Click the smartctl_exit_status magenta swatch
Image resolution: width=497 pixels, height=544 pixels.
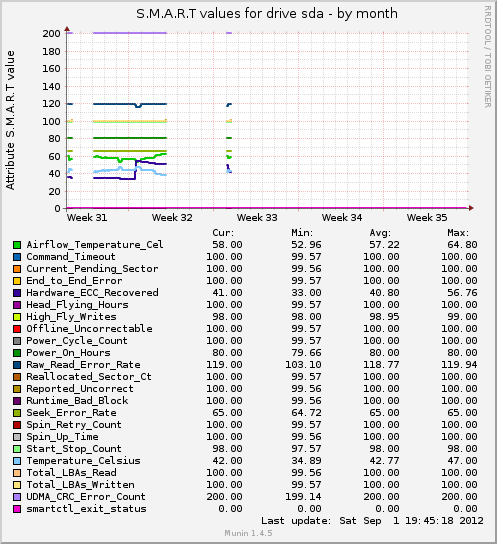point(17,509)
